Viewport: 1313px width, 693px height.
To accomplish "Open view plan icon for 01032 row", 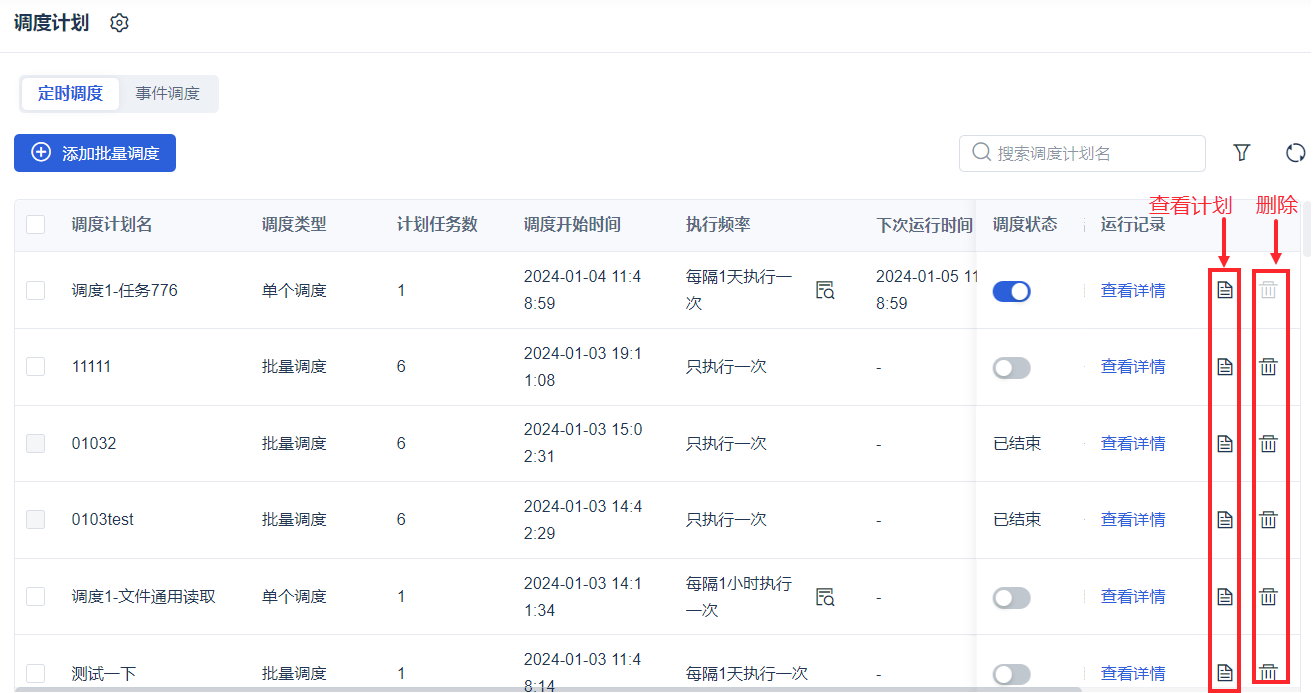I will 1225,444.
